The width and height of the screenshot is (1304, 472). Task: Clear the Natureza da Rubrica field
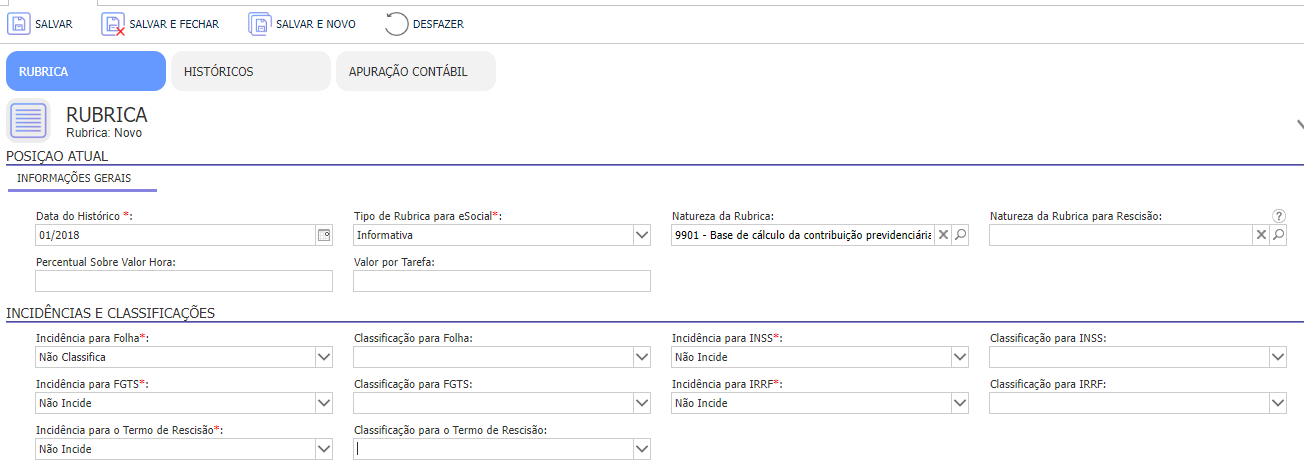tap(942, 235)
